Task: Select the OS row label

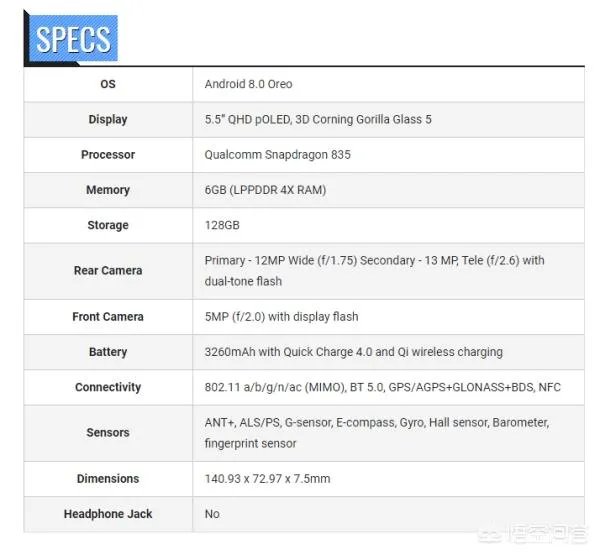Action: point(108,84)
